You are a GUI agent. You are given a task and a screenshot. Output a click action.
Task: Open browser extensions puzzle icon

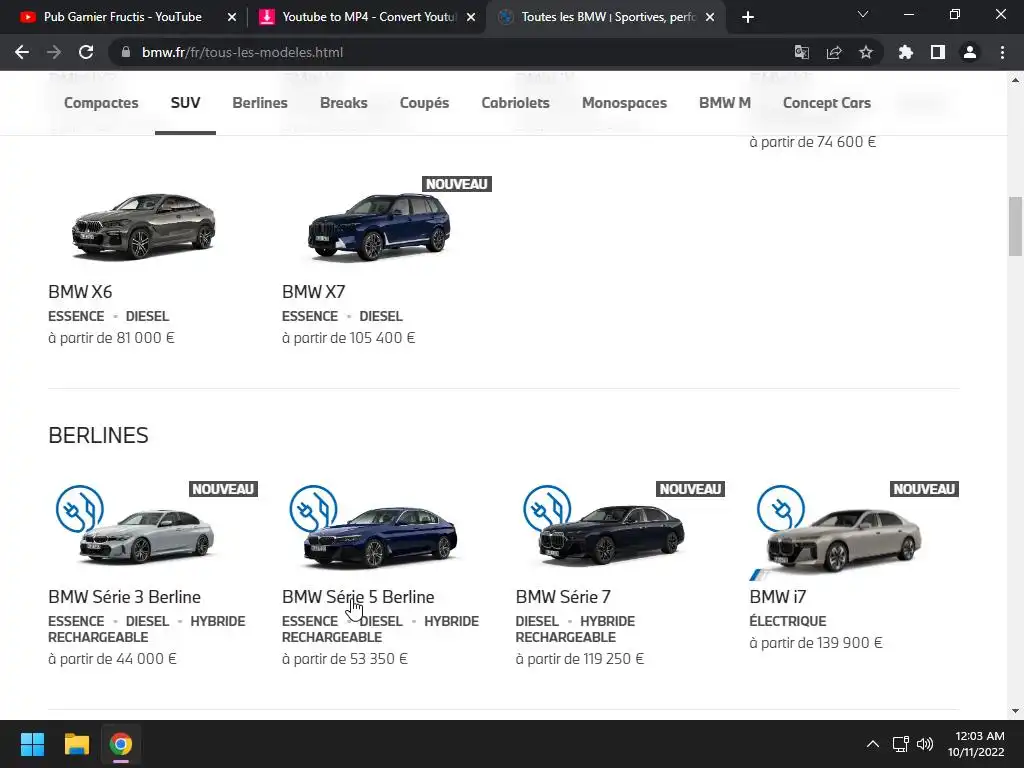[x=906, y=52]
